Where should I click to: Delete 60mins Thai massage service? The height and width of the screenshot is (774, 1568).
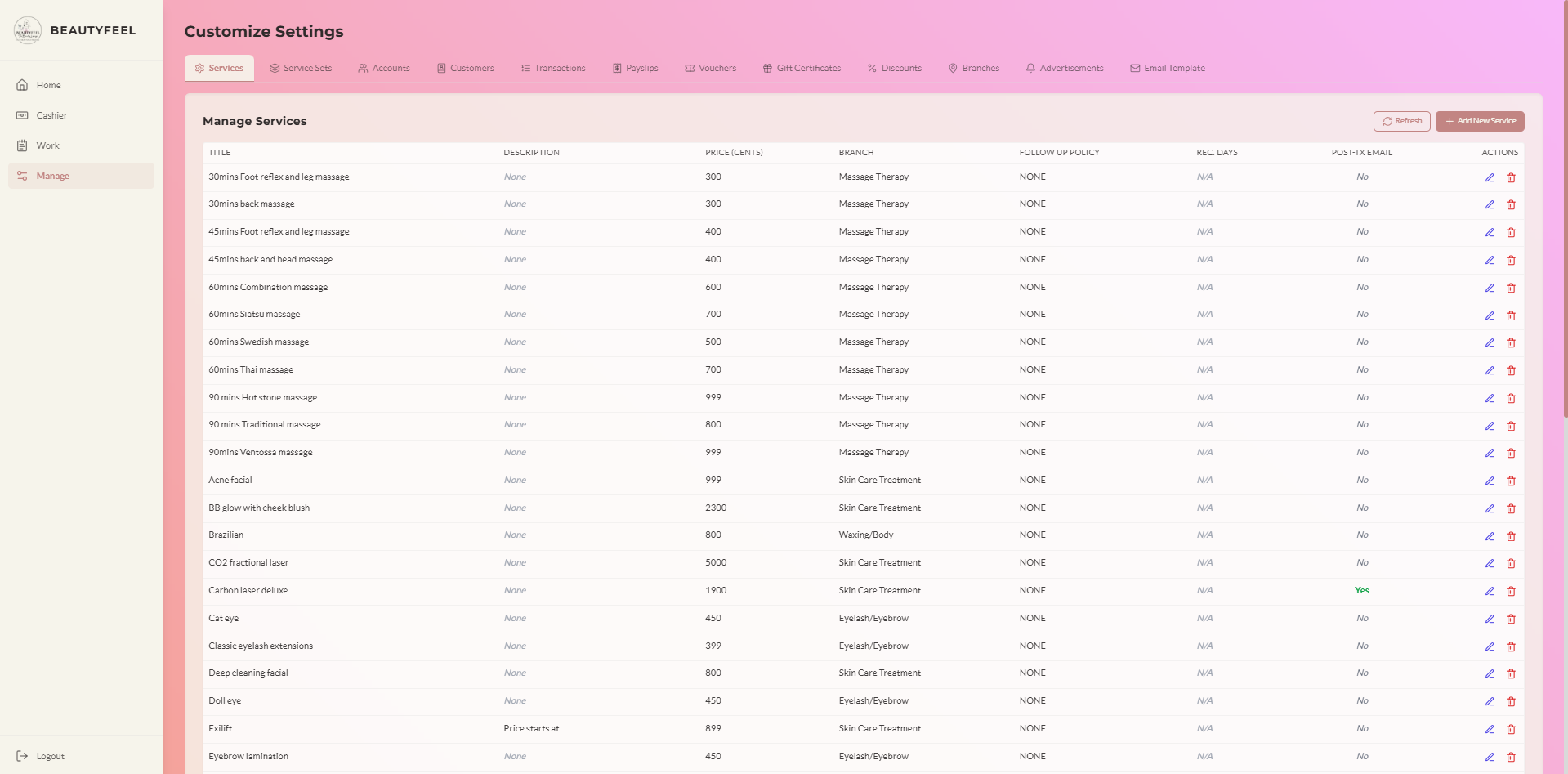(x=1511, y=370)
